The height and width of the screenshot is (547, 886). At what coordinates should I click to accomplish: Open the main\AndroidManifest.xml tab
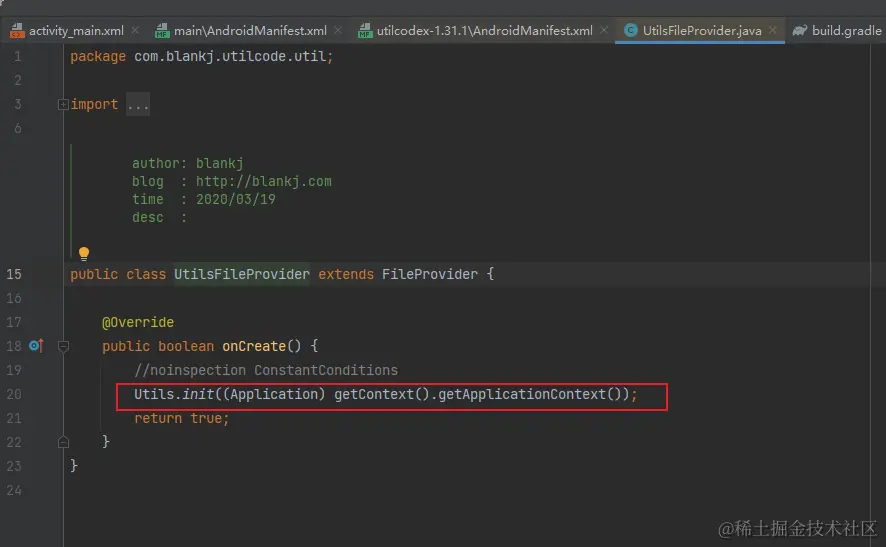click(x=250, y=31)
